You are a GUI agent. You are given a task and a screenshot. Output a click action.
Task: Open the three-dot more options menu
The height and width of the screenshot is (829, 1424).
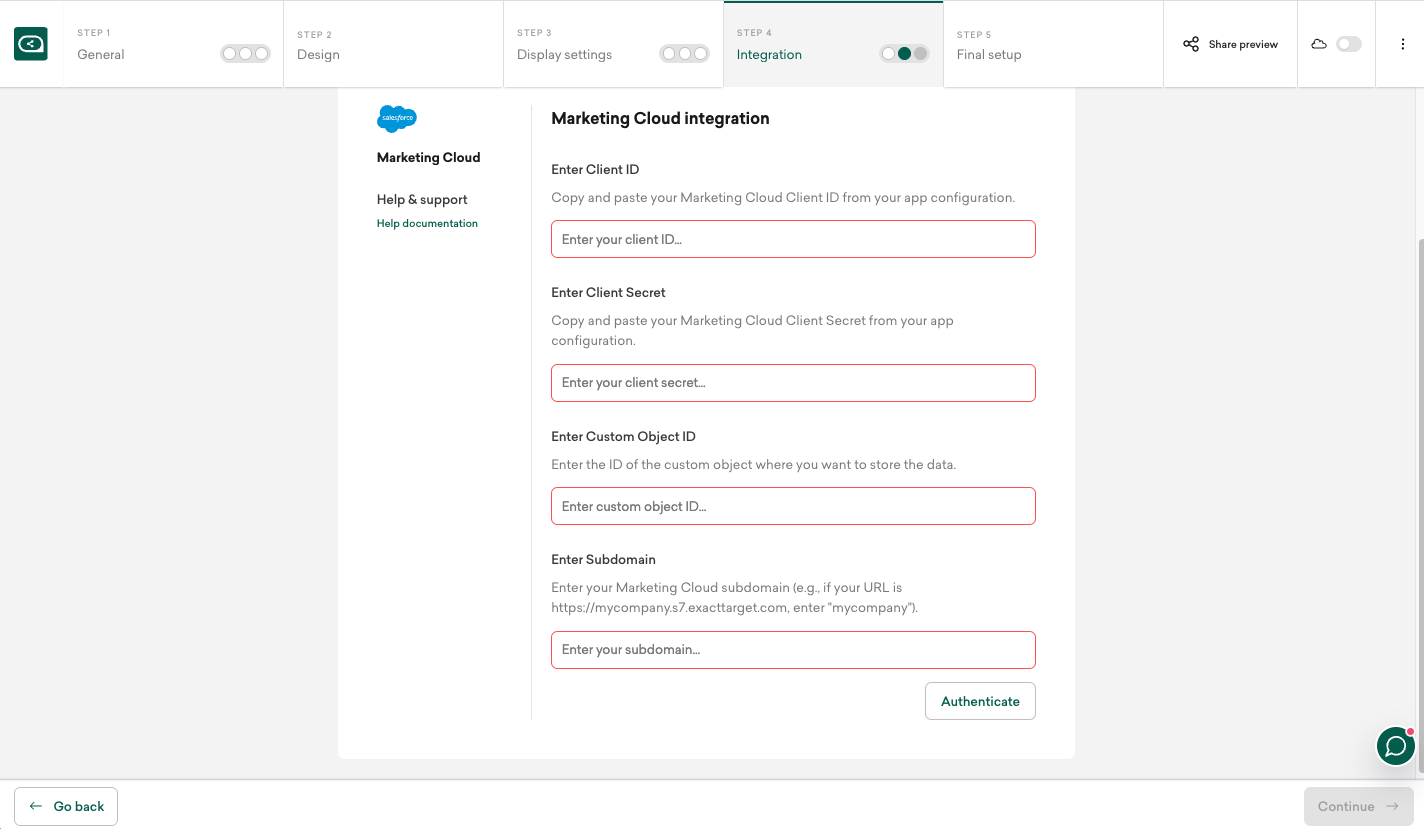pyautogui.click(x=1404, y=44)
